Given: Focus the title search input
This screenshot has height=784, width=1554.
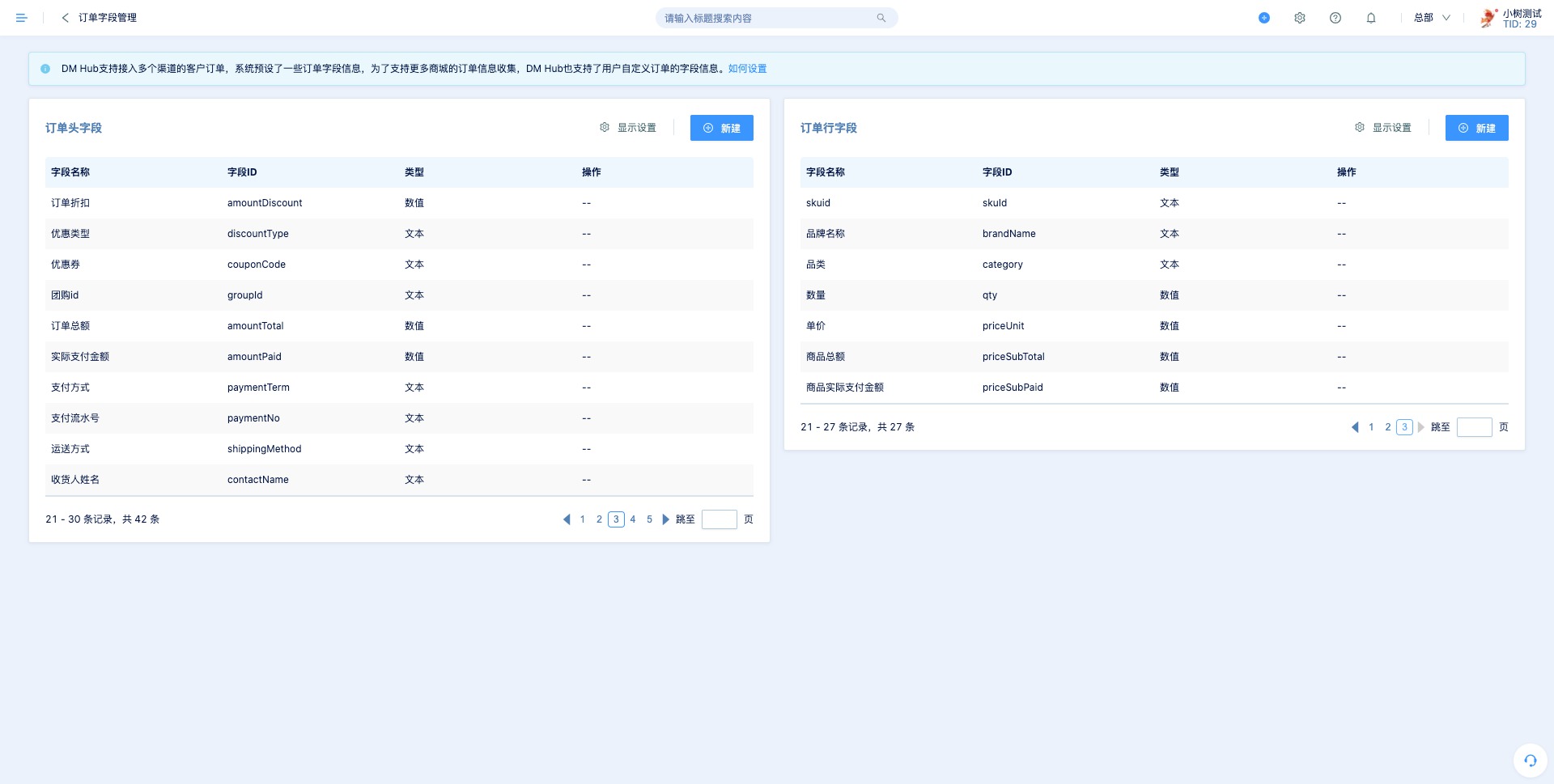Looking at the screenshot, I should tap(769, 18).
